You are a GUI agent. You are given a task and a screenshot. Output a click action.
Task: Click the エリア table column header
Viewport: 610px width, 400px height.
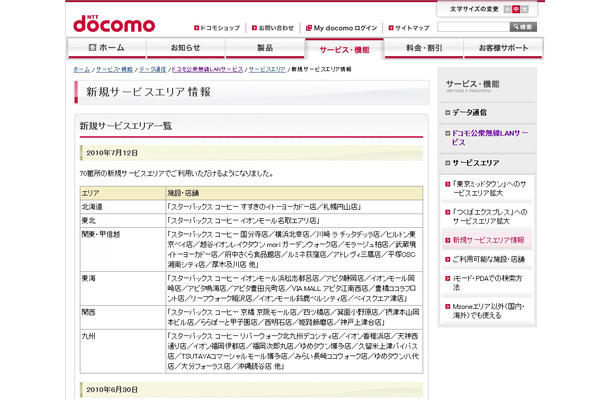pos(123,193)
